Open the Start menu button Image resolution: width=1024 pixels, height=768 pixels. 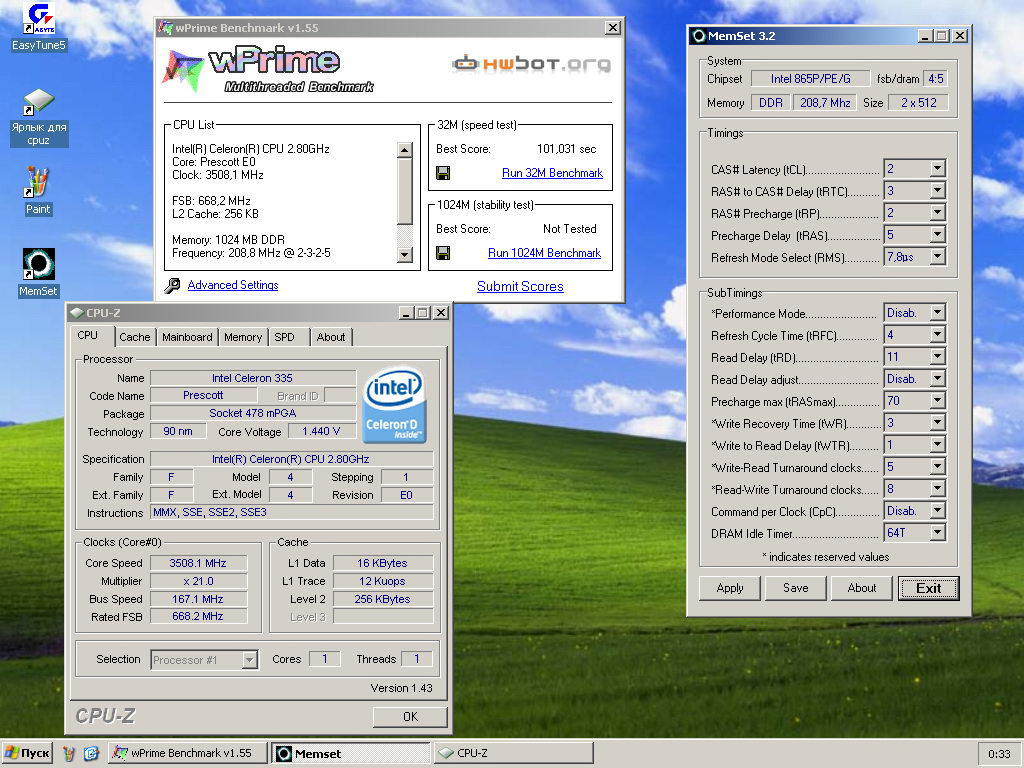pyautogui.click(x=28, y=753)
